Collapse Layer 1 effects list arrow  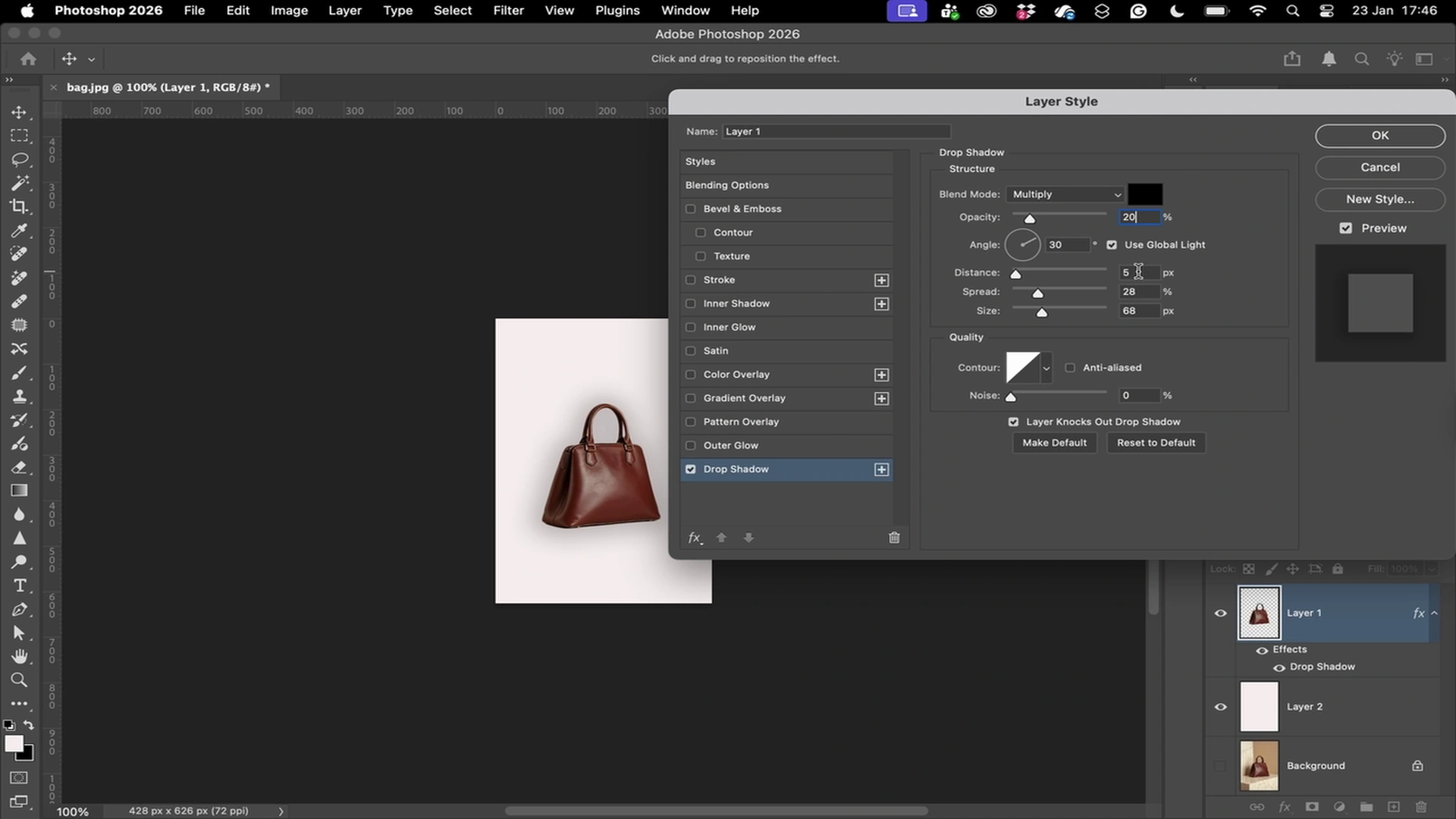(1434, 613)
